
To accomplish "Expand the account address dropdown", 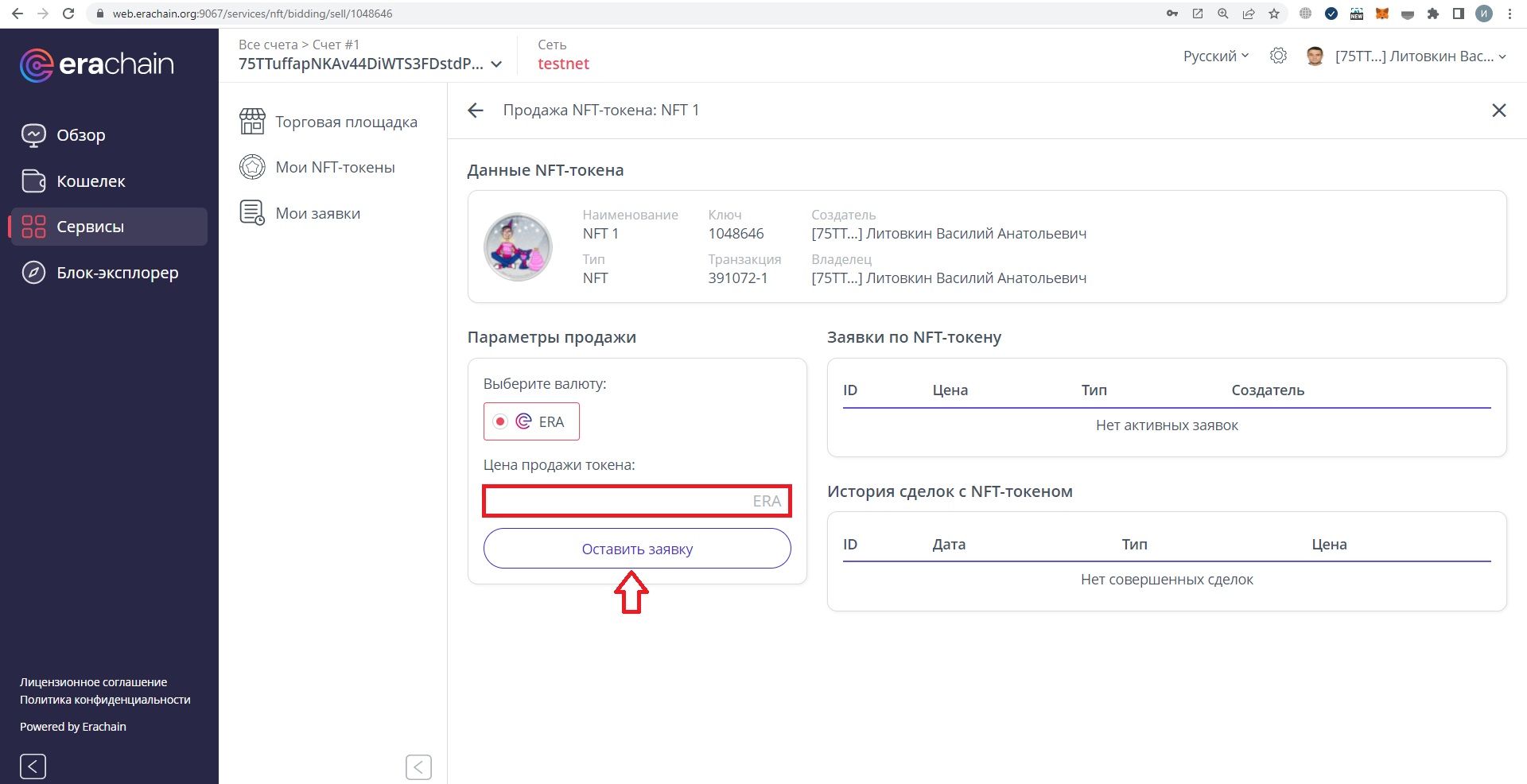I will click(x=496, y=64).
